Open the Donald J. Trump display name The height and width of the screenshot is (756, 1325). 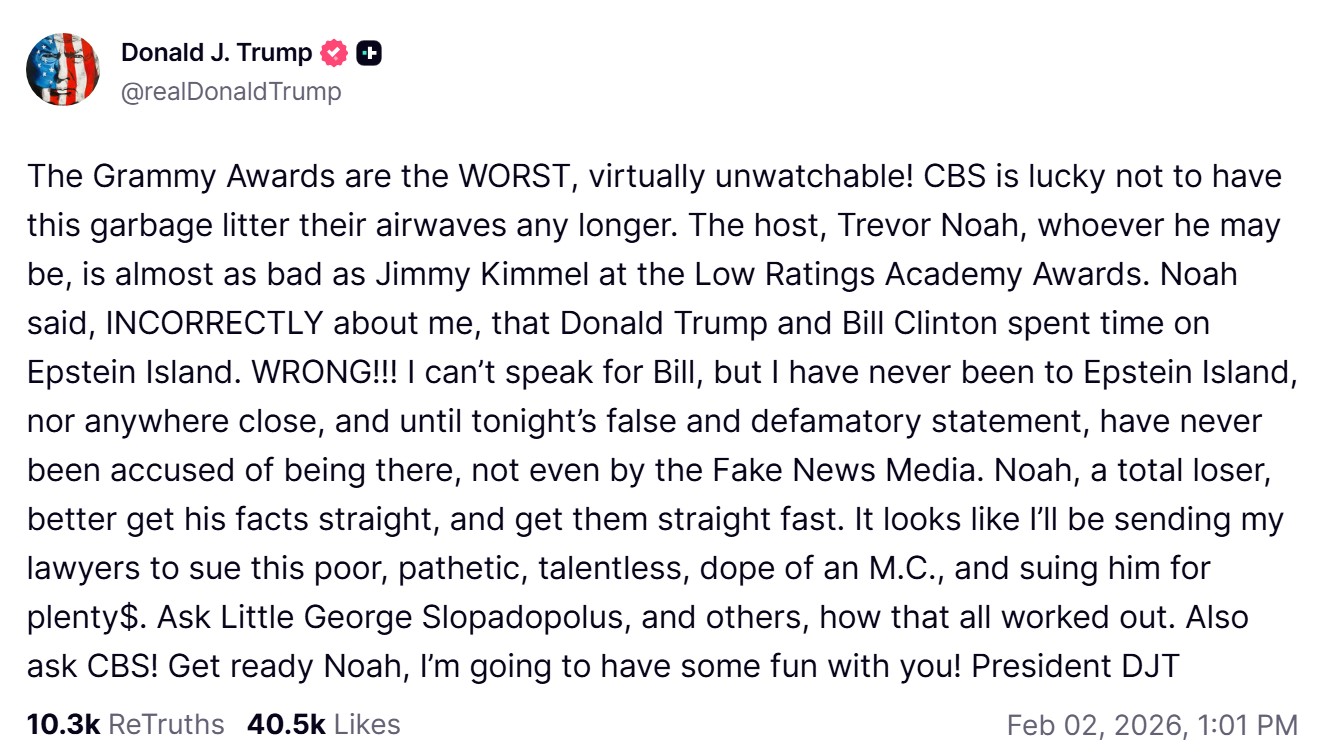216,53
